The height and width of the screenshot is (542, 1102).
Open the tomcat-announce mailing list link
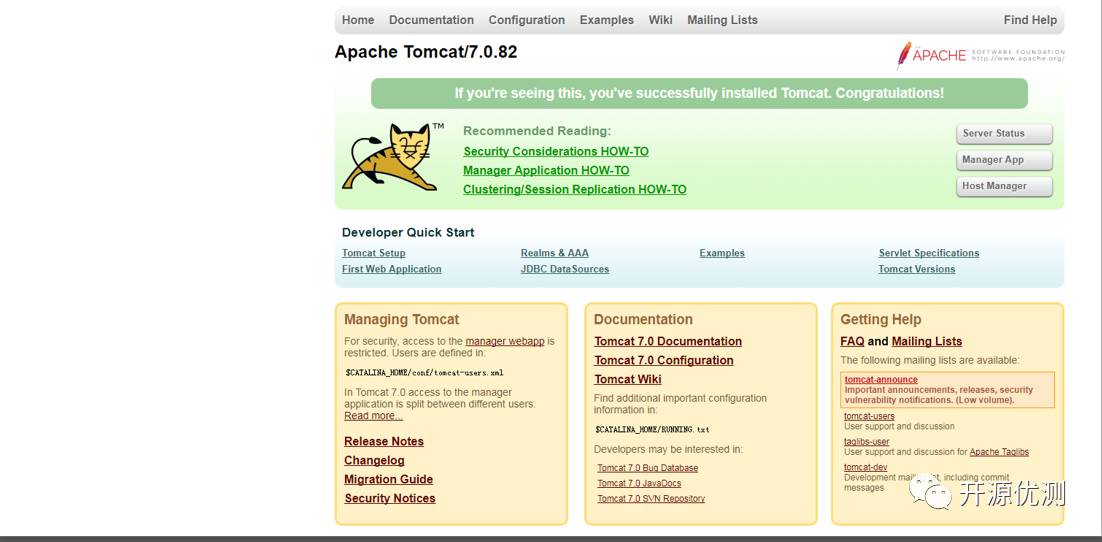pos(881,380)
